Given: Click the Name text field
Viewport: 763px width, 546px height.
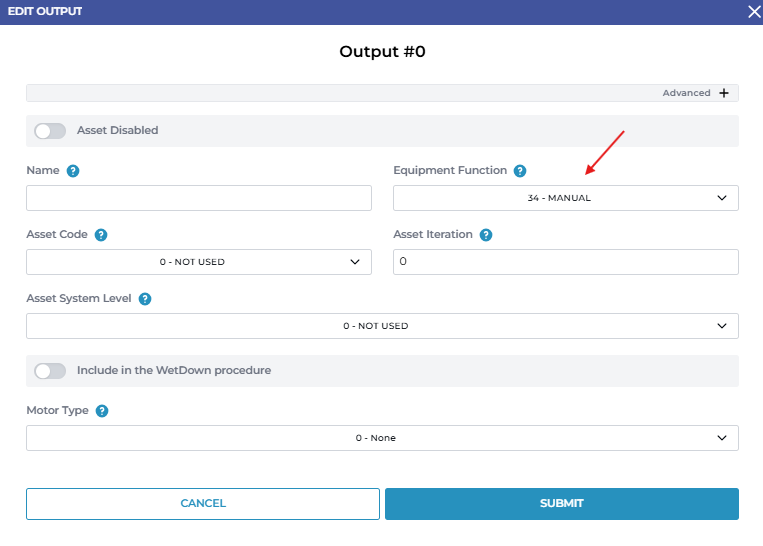Looking at the screenshot, I should point(198,198).
